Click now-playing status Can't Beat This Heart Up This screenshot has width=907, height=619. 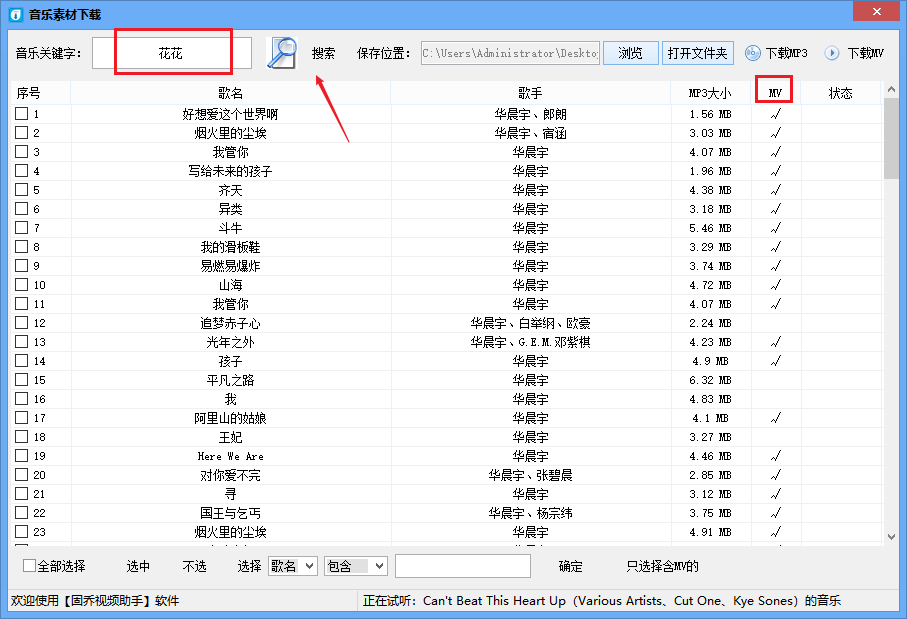point(602,600)
